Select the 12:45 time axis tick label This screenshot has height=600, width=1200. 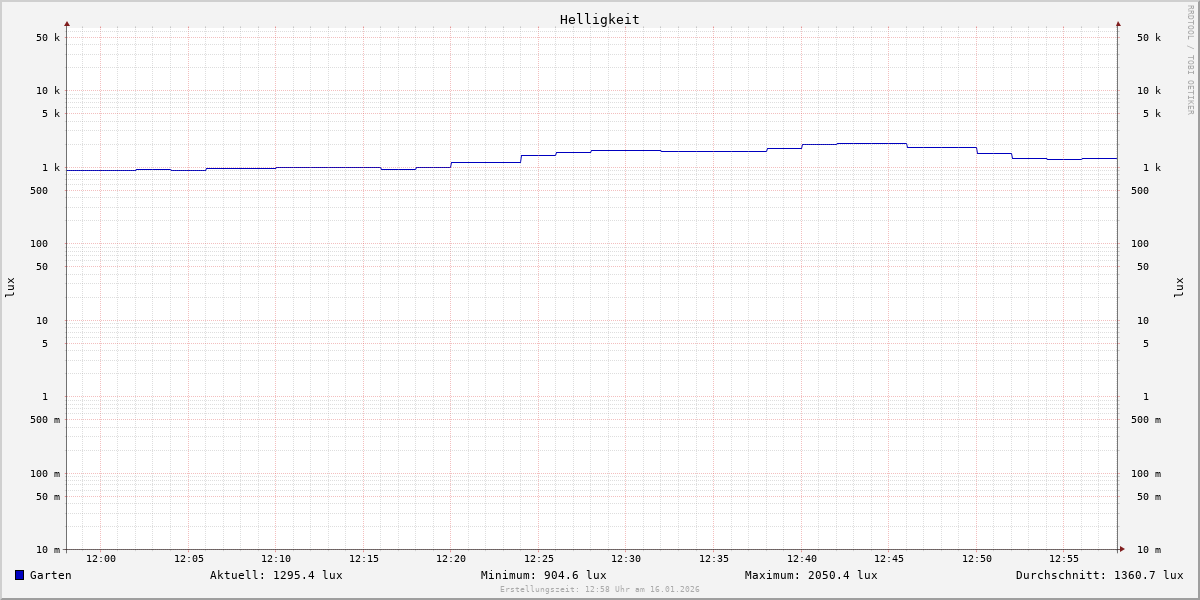(x=889, y=559)
